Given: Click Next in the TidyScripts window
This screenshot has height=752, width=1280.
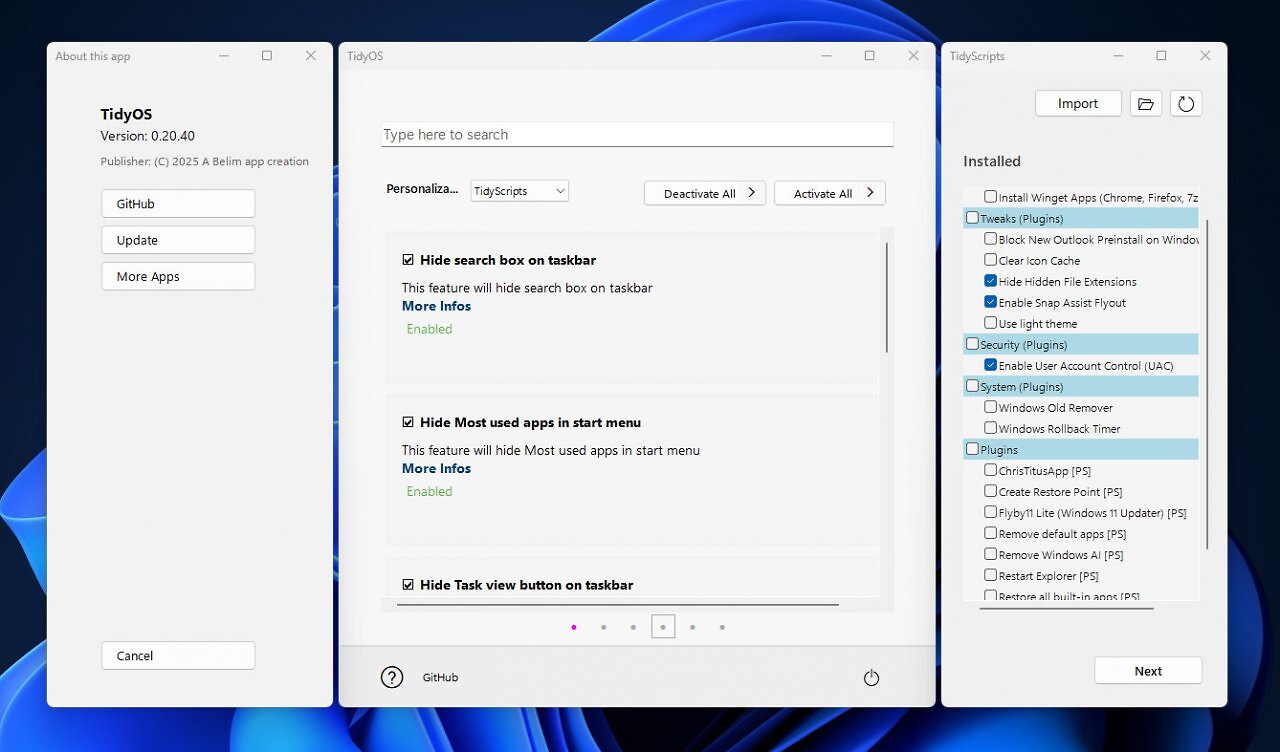Looking at the screenshot, I should click(1148, 671).
